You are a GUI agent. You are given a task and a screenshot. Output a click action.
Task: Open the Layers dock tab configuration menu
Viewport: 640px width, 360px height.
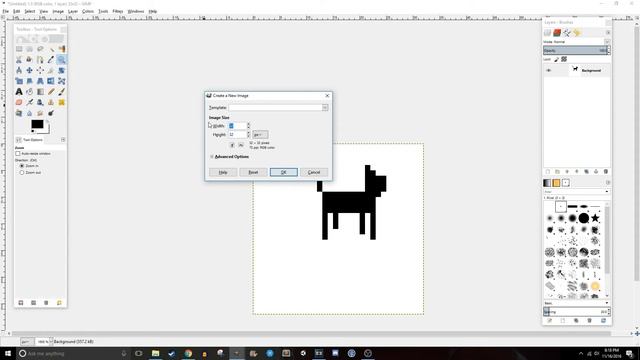[x=608, y=32]
